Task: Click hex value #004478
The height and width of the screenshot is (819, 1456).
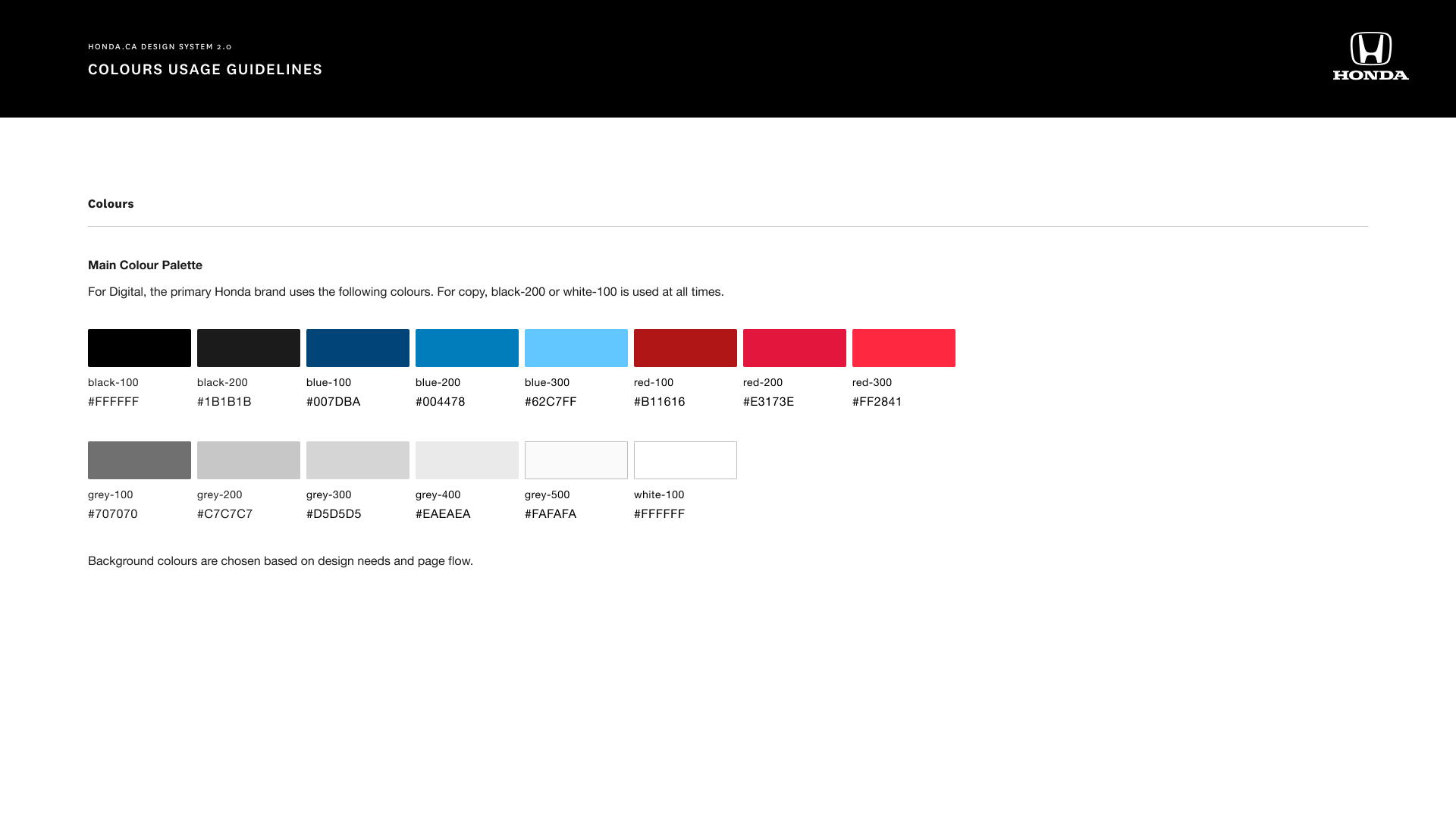Action: [441, 402]
